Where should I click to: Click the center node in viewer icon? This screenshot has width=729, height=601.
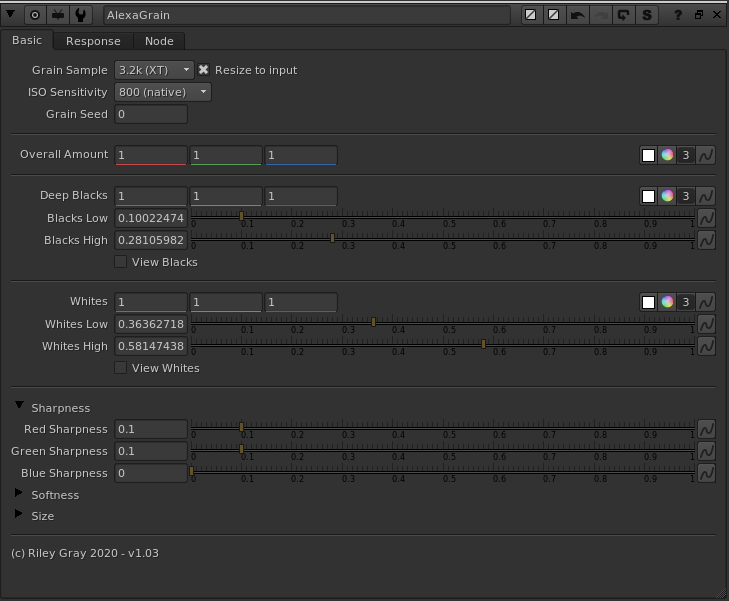35,15
